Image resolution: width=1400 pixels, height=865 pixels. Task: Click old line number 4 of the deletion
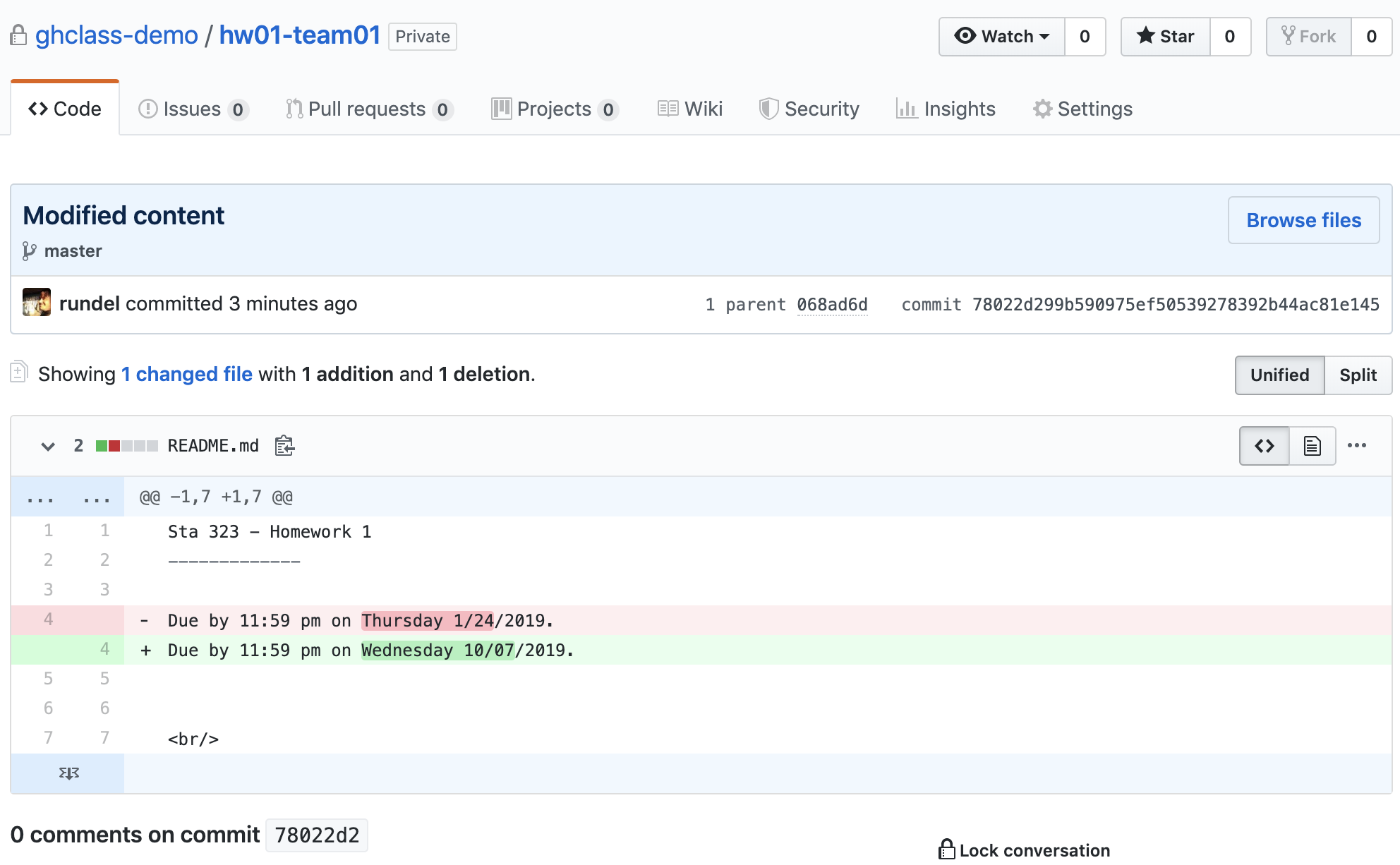(48, 619)
